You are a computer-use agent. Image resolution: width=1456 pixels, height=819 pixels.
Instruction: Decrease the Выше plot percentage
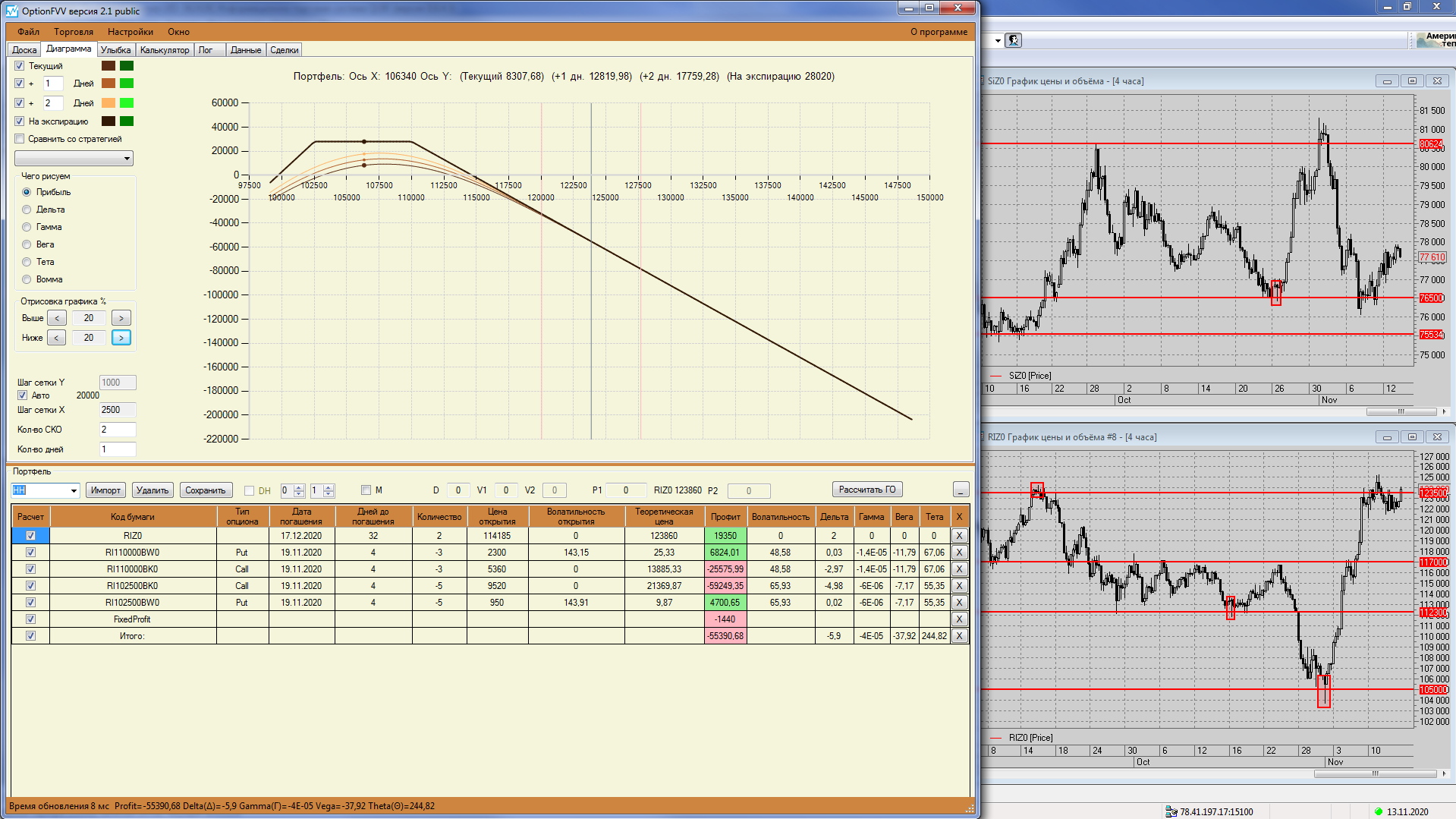click(x=57, y=318)
